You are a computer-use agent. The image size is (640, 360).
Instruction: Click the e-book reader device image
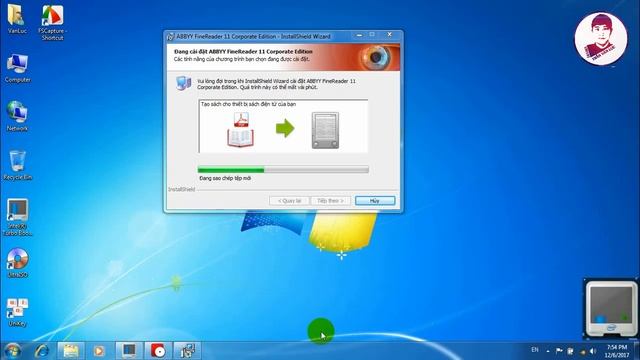[325, 130]
